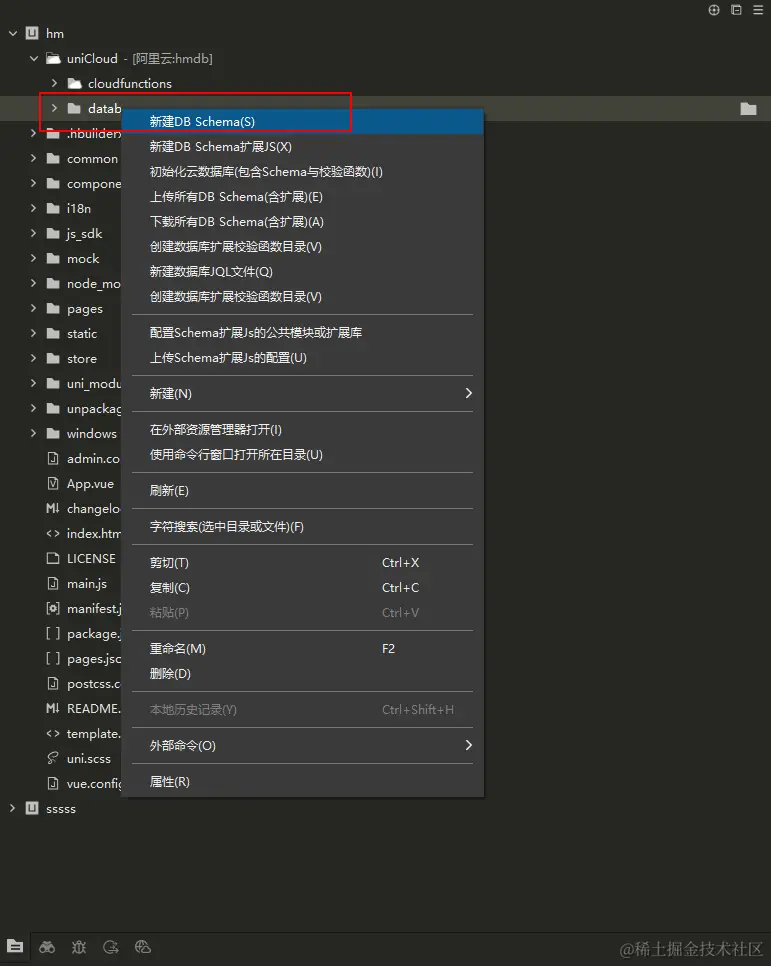Click the file icon beside main.js

click(x=53, y=583)
